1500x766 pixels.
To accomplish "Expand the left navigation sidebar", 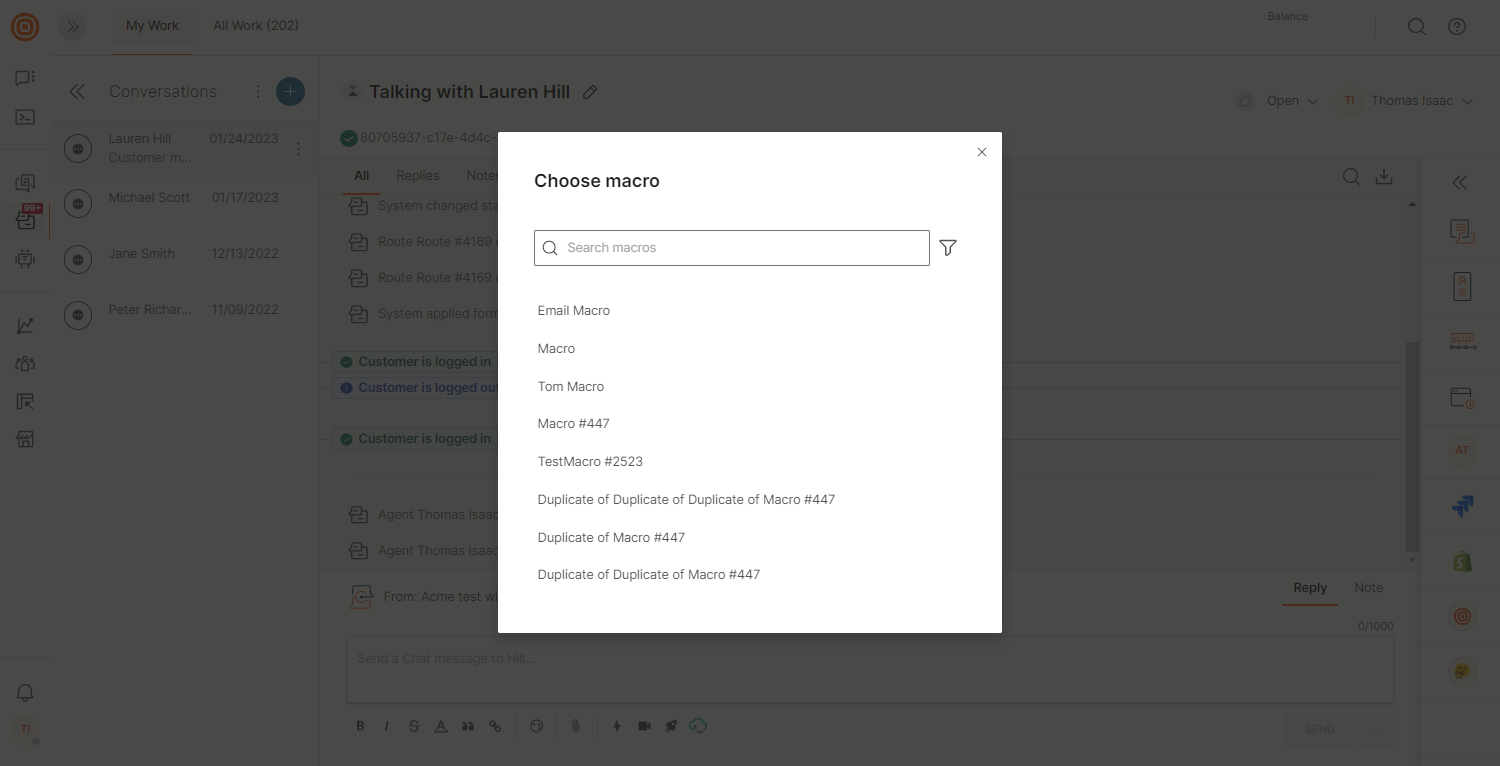I will (x=72, y=27).
